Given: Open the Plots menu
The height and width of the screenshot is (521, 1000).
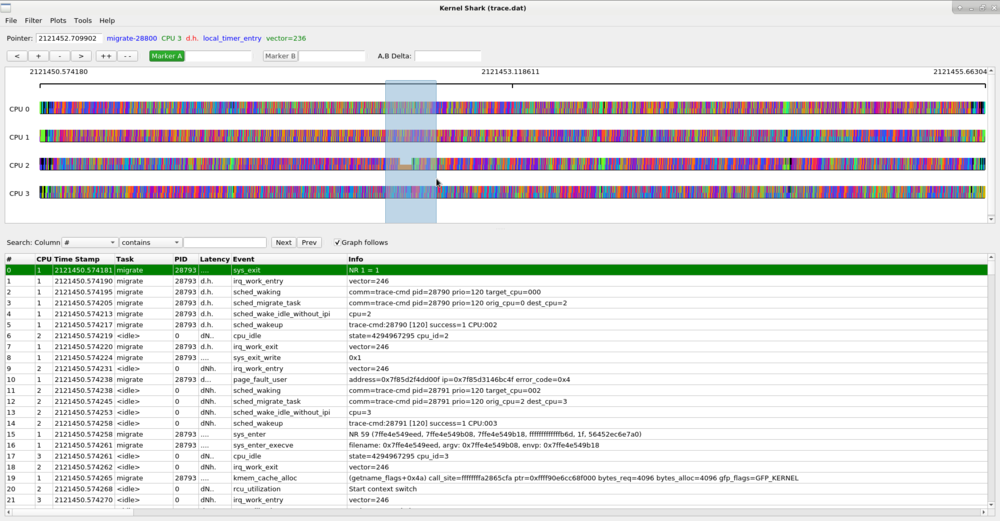Looking at the screenshot, I should [x=58, y=20].
